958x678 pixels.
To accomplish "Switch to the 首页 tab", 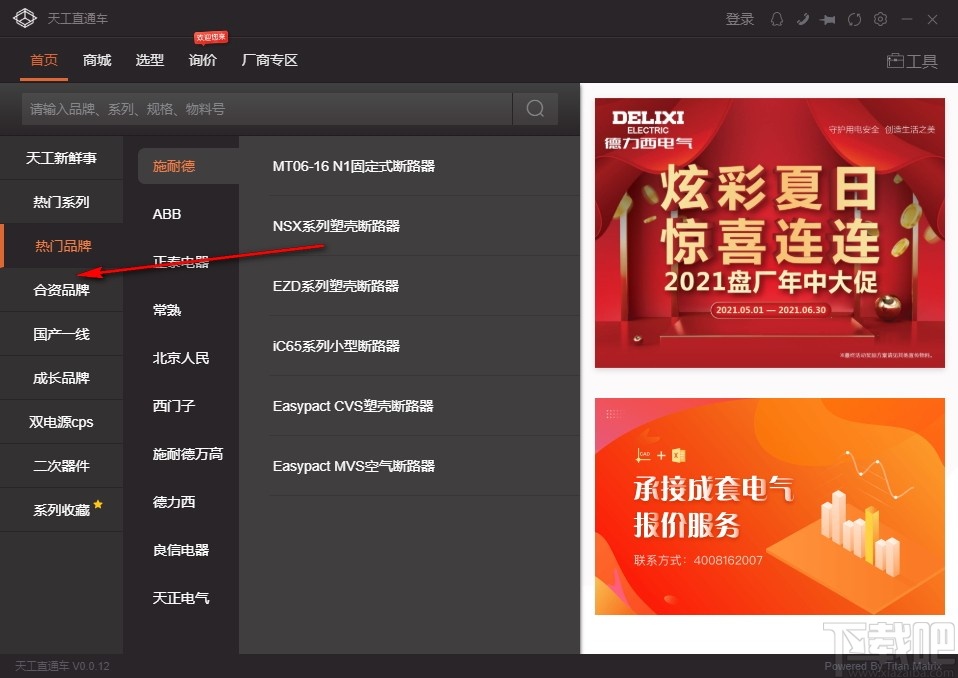I will click(44, 60).
